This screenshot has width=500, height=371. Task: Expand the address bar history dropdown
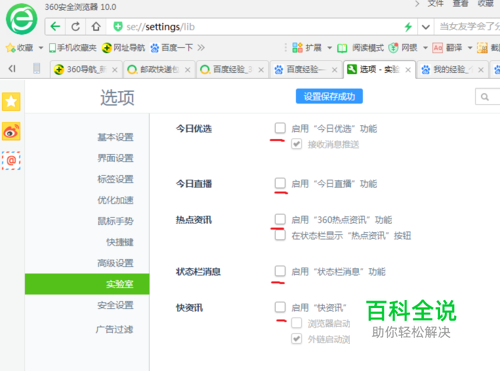point(426,27)
